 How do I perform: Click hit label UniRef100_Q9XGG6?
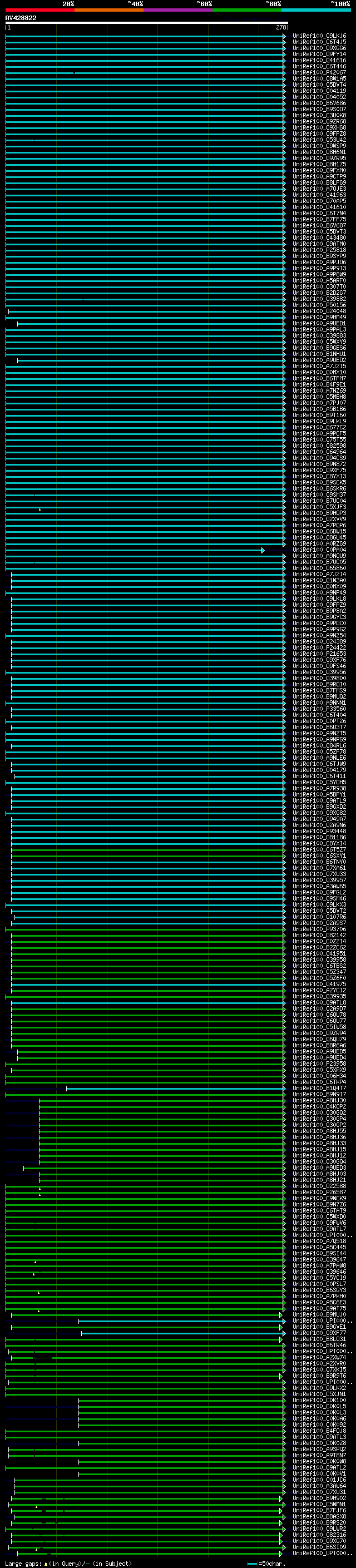point(319,48)
